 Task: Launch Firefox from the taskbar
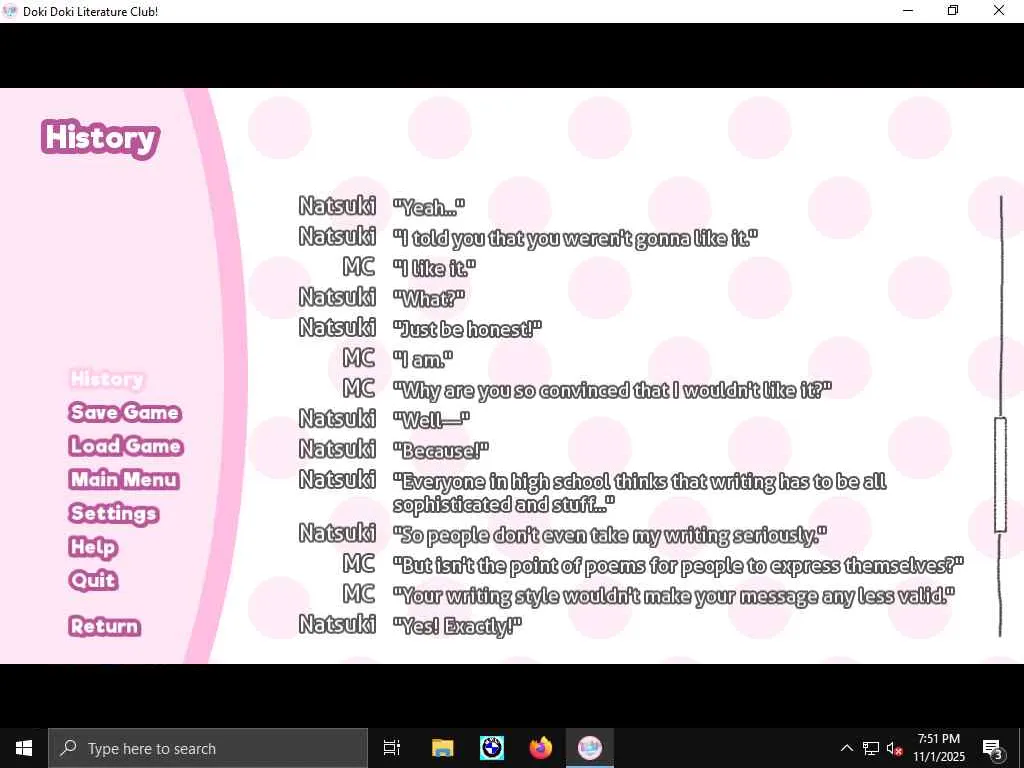[541, 748]
